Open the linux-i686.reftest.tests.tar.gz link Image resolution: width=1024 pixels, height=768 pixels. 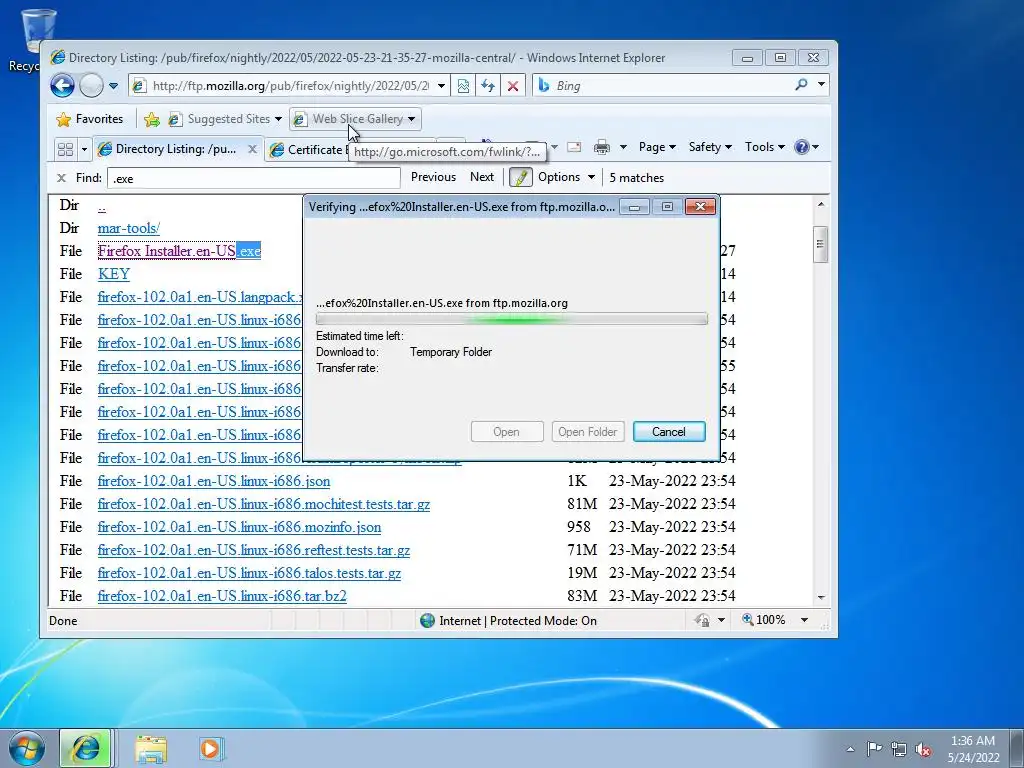pos(253,550)
